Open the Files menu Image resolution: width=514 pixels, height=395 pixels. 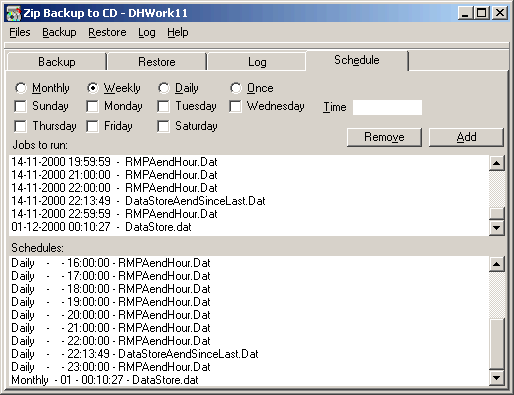(x=20, y=32)
